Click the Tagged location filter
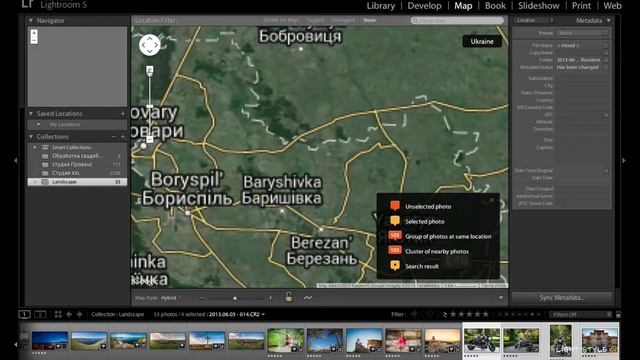 click(x=315, y=20)
